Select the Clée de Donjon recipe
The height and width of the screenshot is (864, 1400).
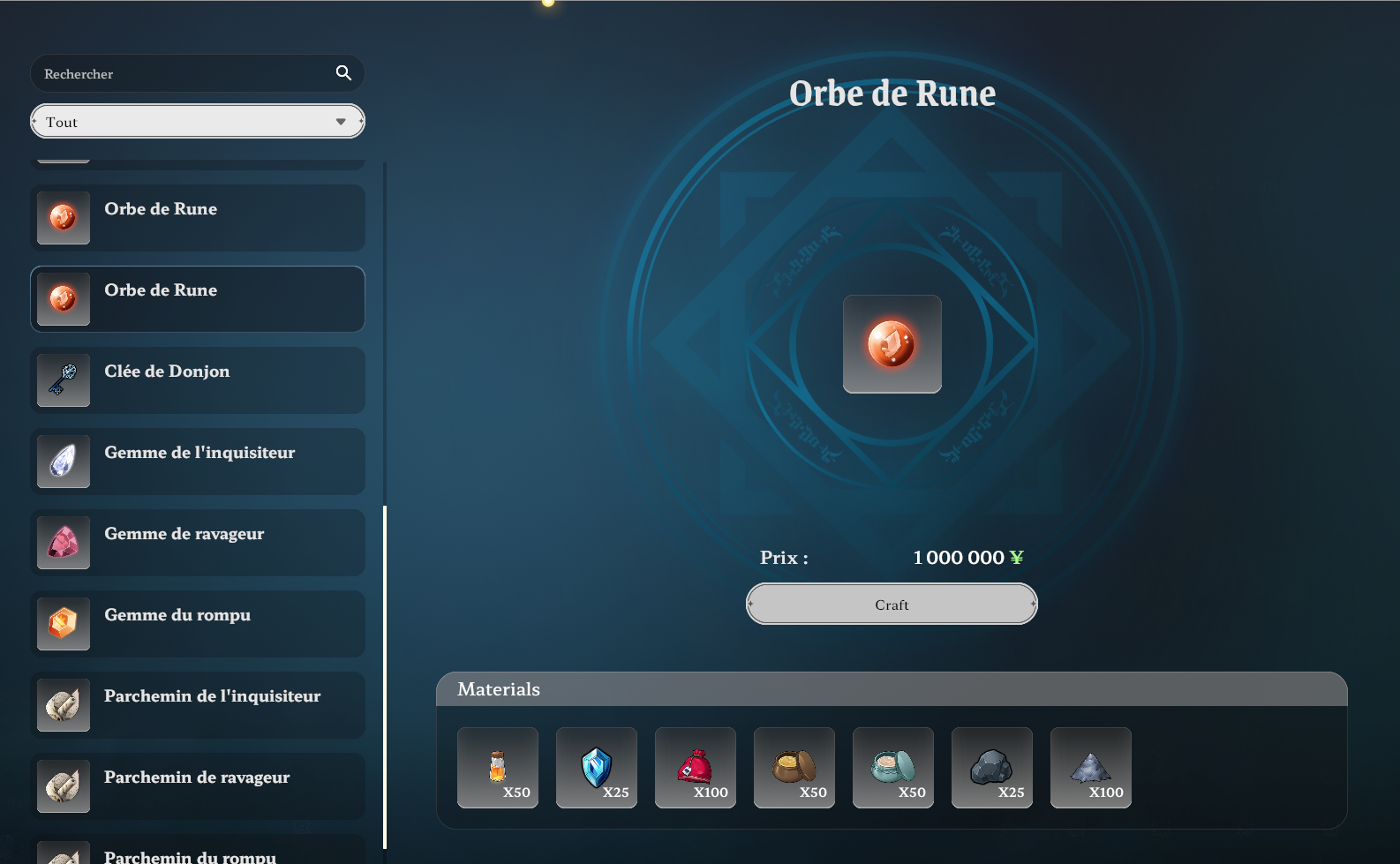pos(198,380)
